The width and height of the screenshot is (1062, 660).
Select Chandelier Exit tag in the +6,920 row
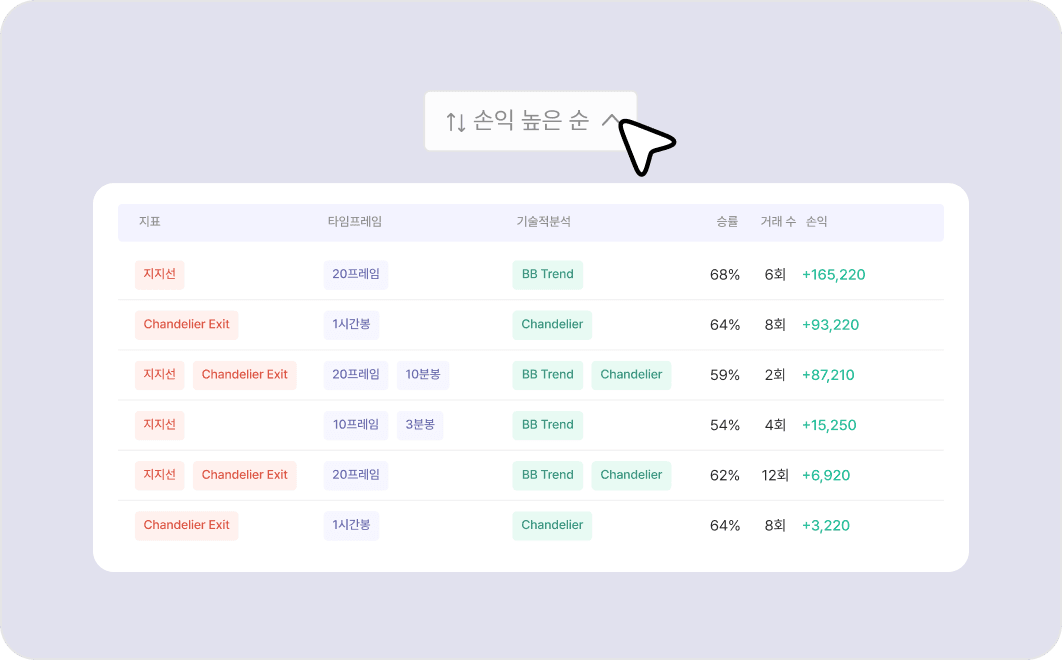(245, 475)
